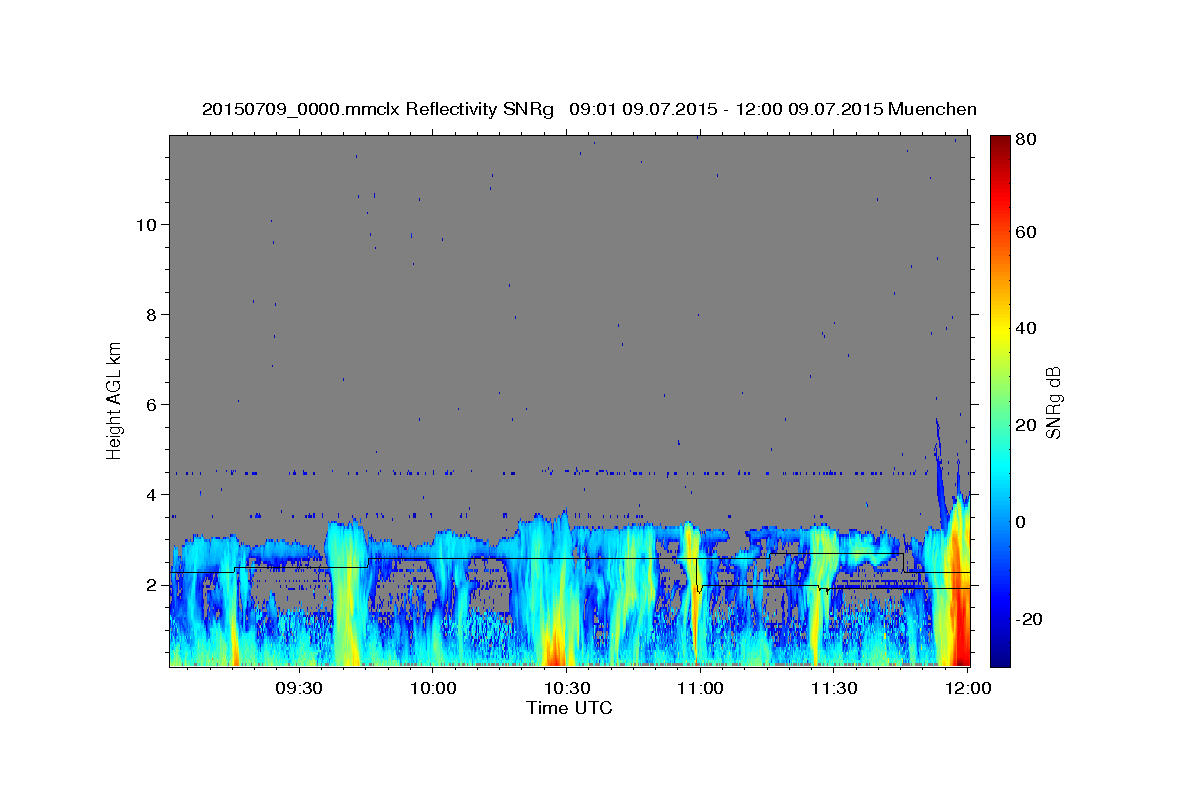Click the 11:30 time tick label

coord(834,689)
